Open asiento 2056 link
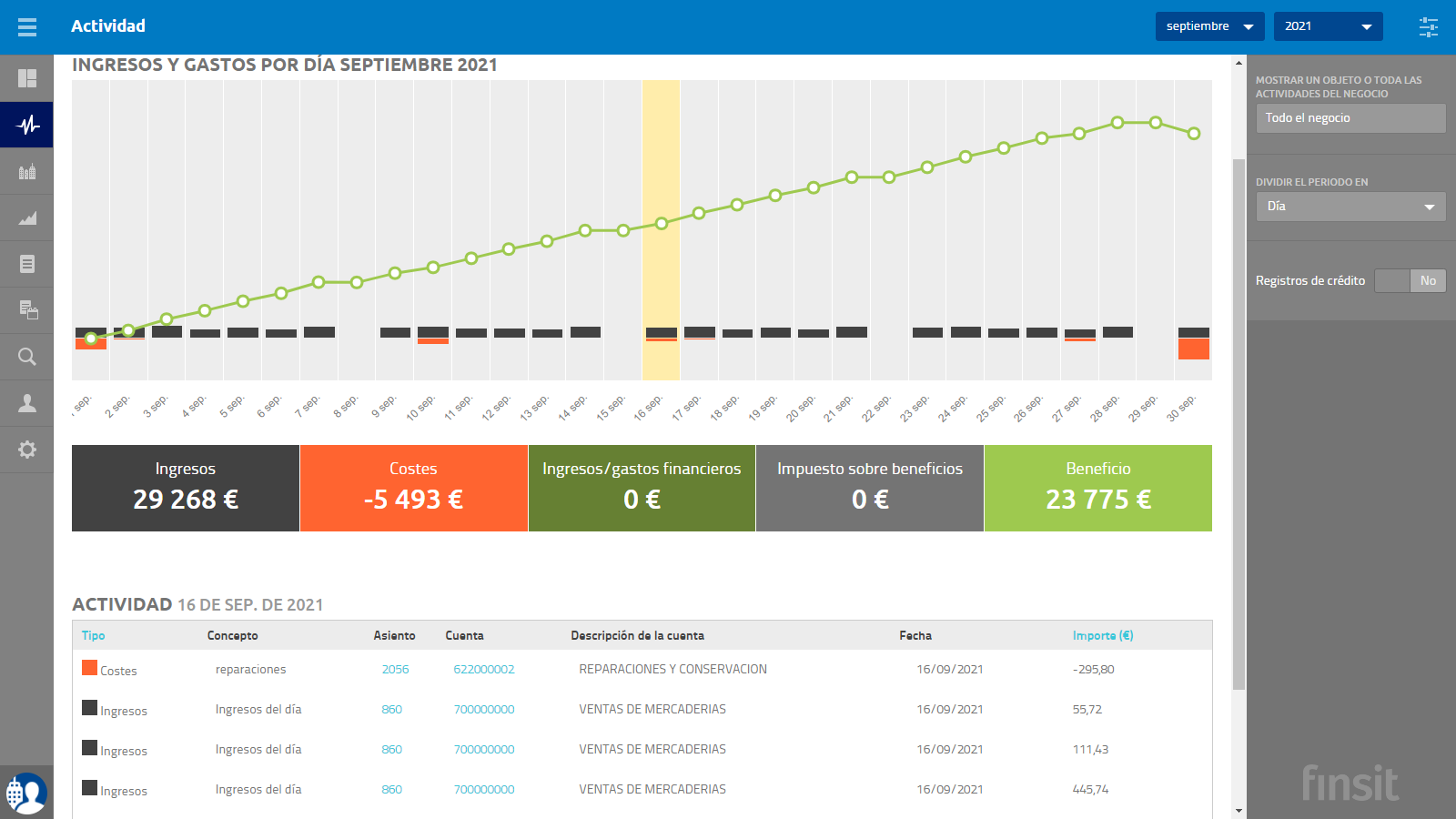This screenshot has width=1456, height=819. click(395, 669)
